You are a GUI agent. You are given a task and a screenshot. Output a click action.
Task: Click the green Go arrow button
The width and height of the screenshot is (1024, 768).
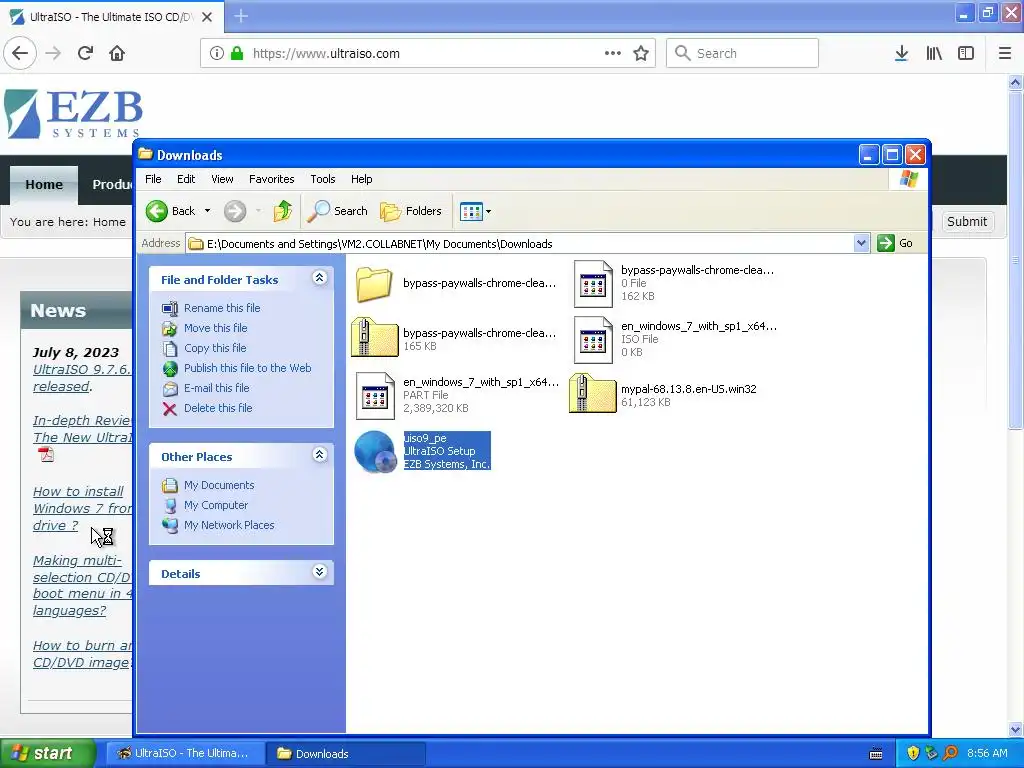886,243
